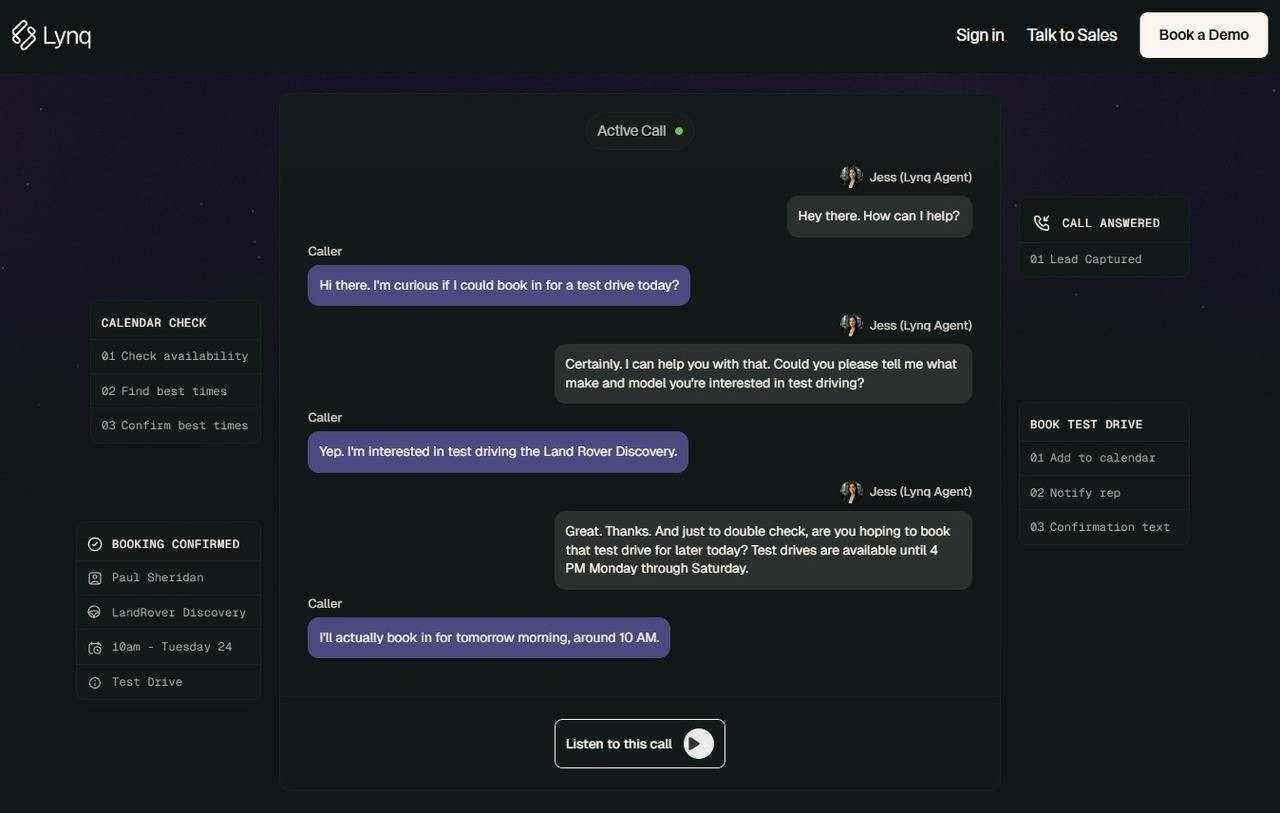Viewport: 1280px width, 813px height.
Task: Select the 01 Lead Captured item
Action: [x=1104, y=259]
